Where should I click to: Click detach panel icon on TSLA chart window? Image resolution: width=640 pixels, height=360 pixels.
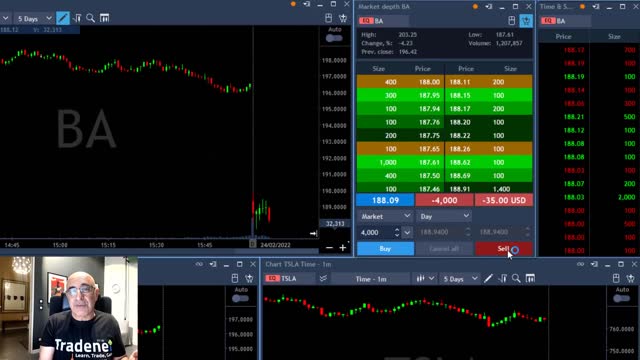click(594, 264)
